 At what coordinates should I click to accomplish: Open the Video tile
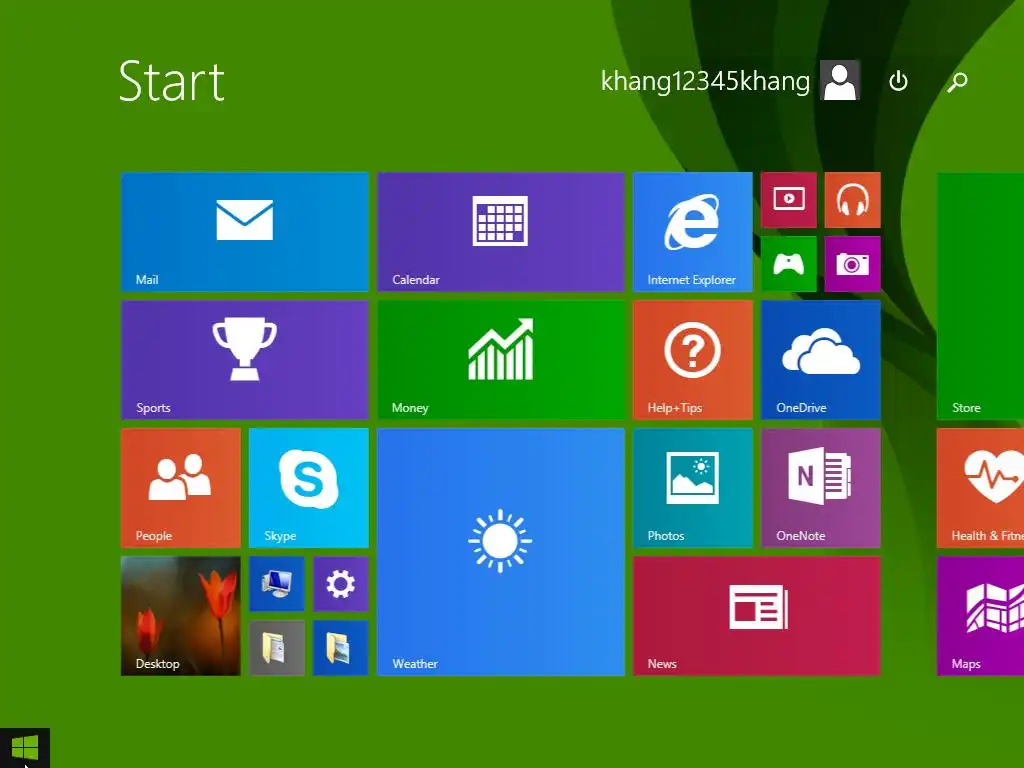[x=789, y=200]
